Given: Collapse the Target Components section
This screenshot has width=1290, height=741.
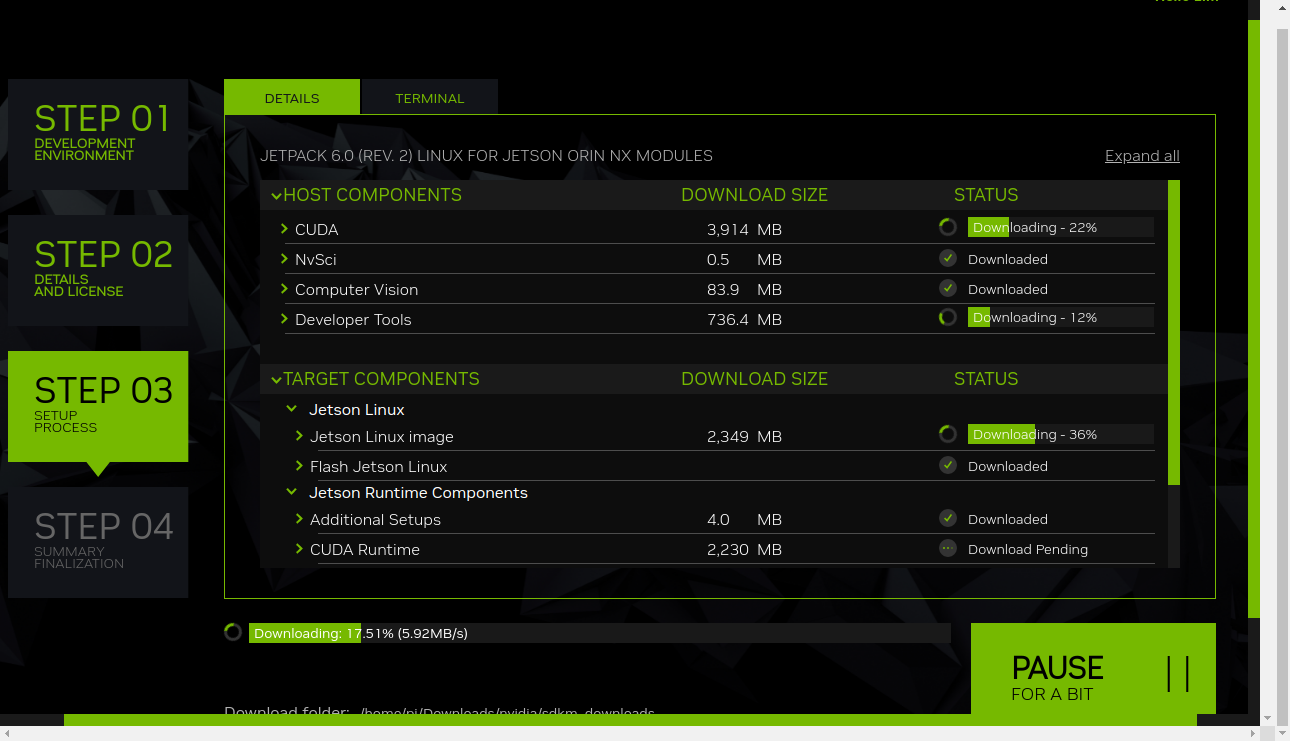Looking at the screenshot, I should (x=276, y=380).
